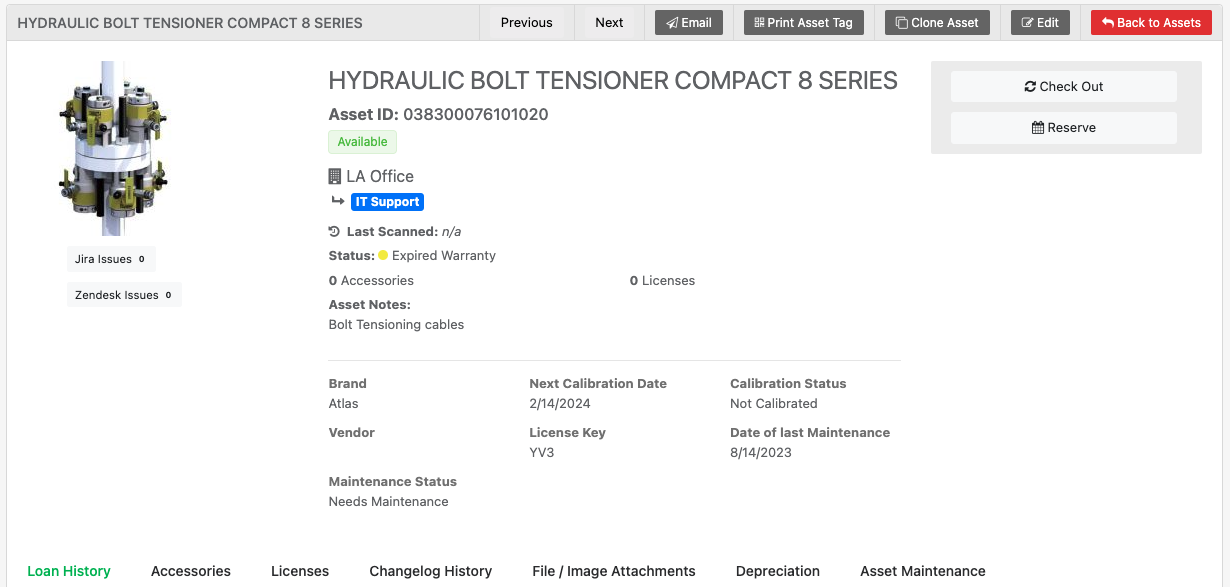
Task: Go Back to Assets list
Action: tap(1151, 22)
